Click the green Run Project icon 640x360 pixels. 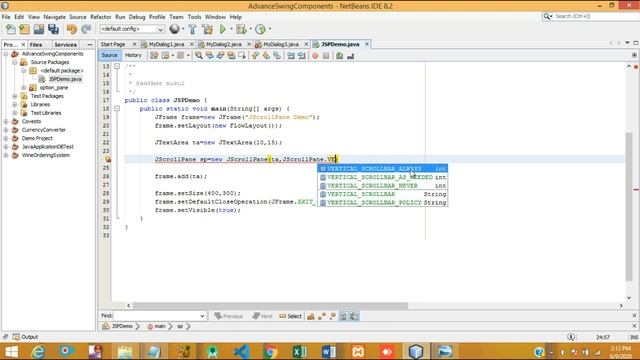pyautogui.click(x=223, y=29)
